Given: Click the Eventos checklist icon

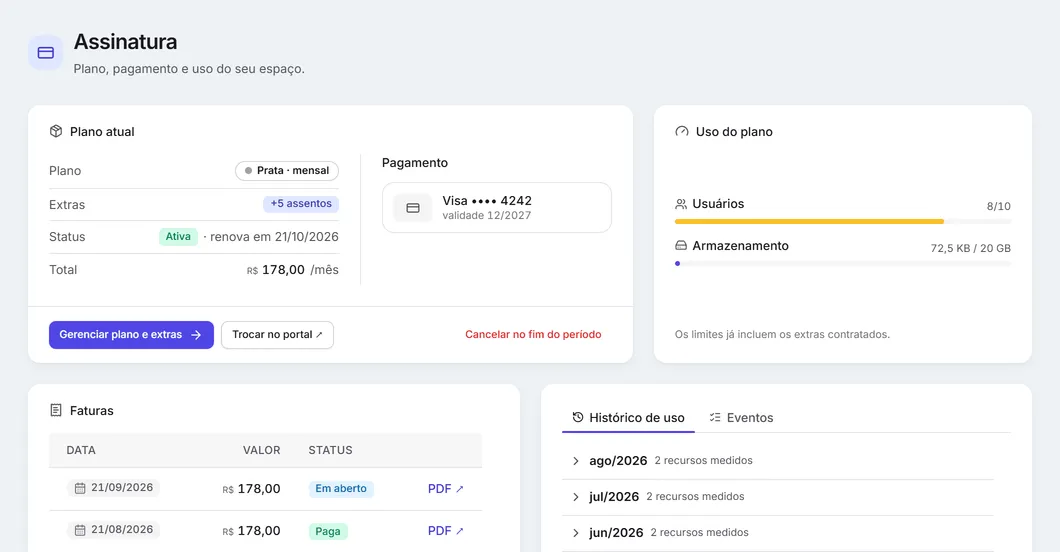Looking at the screenshot, I should pyautogui.click(x=715, y=418).
